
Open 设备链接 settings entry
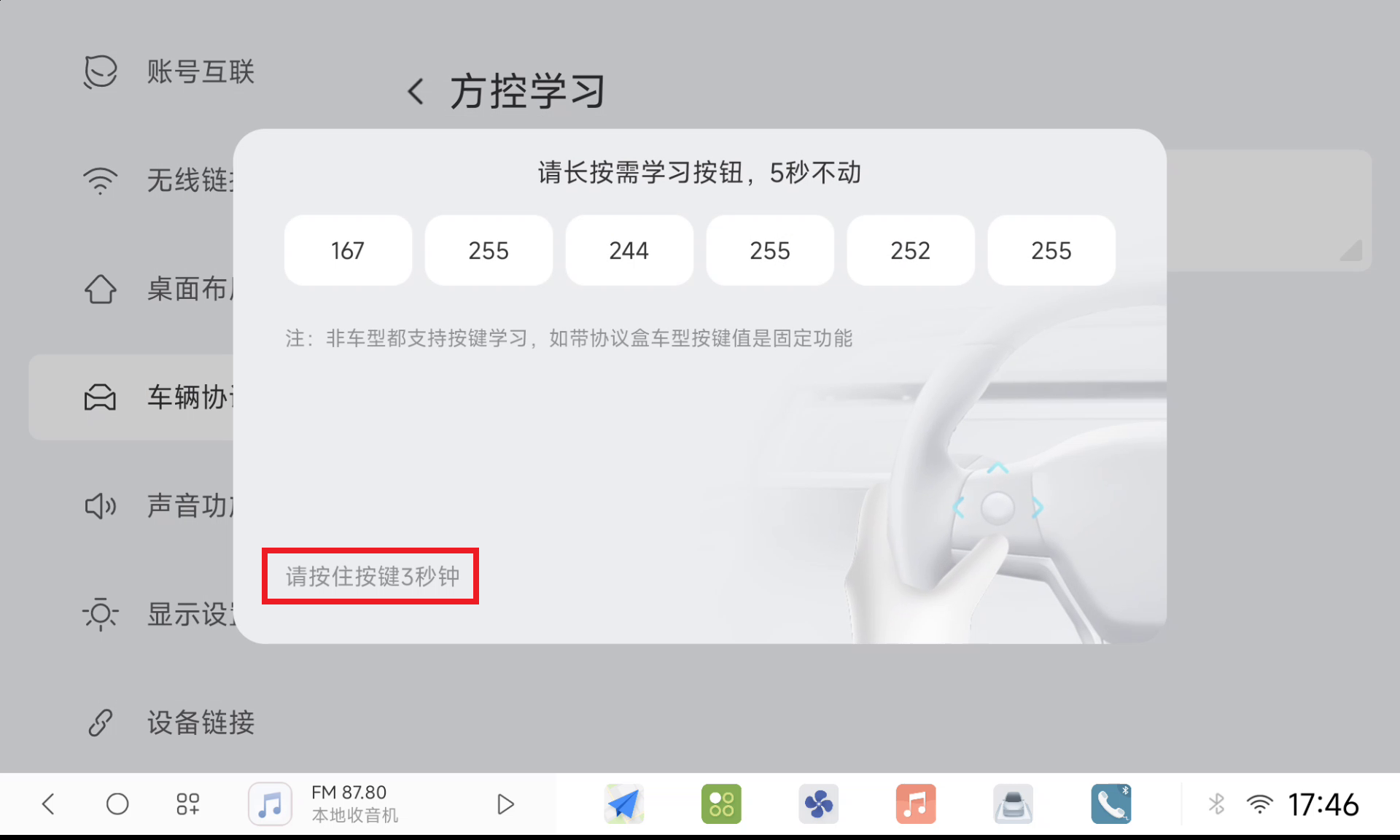coord(200,723)
